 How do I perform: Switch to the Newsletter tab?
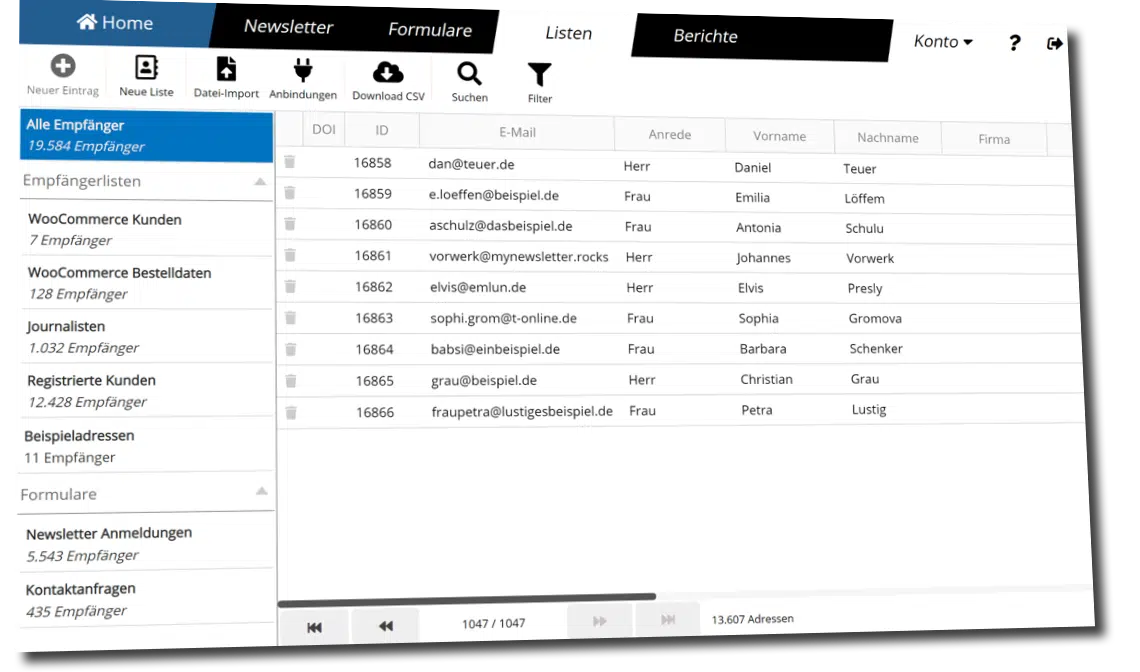pos(288,26)
